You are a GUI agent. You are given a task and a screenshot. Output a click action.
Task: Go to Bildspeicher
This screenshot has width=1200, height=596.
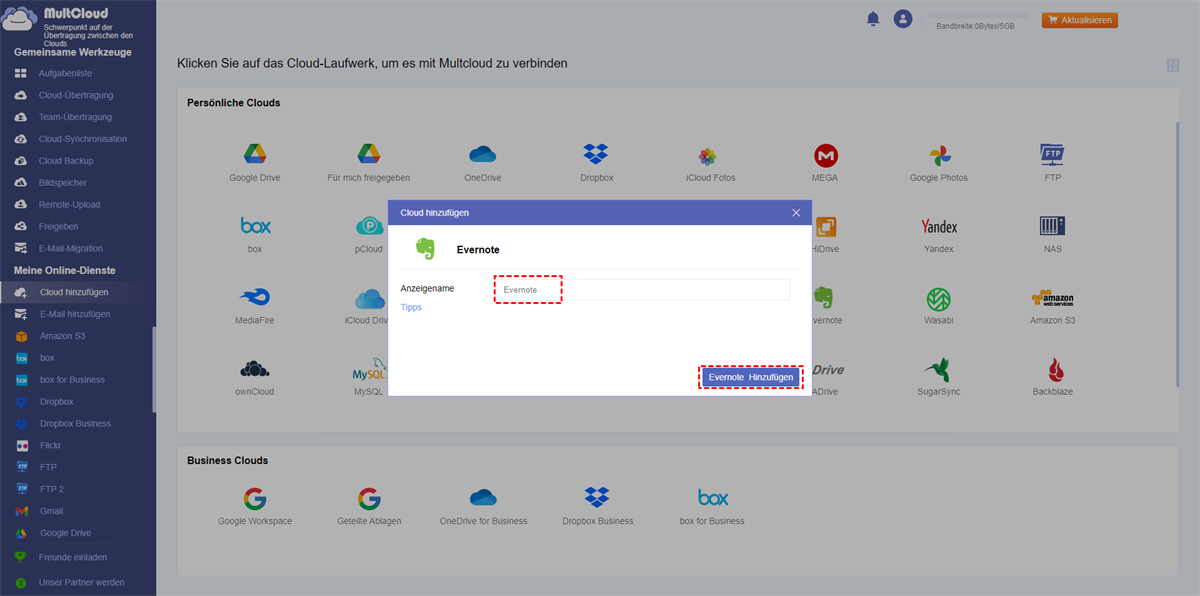coord(63,183)
